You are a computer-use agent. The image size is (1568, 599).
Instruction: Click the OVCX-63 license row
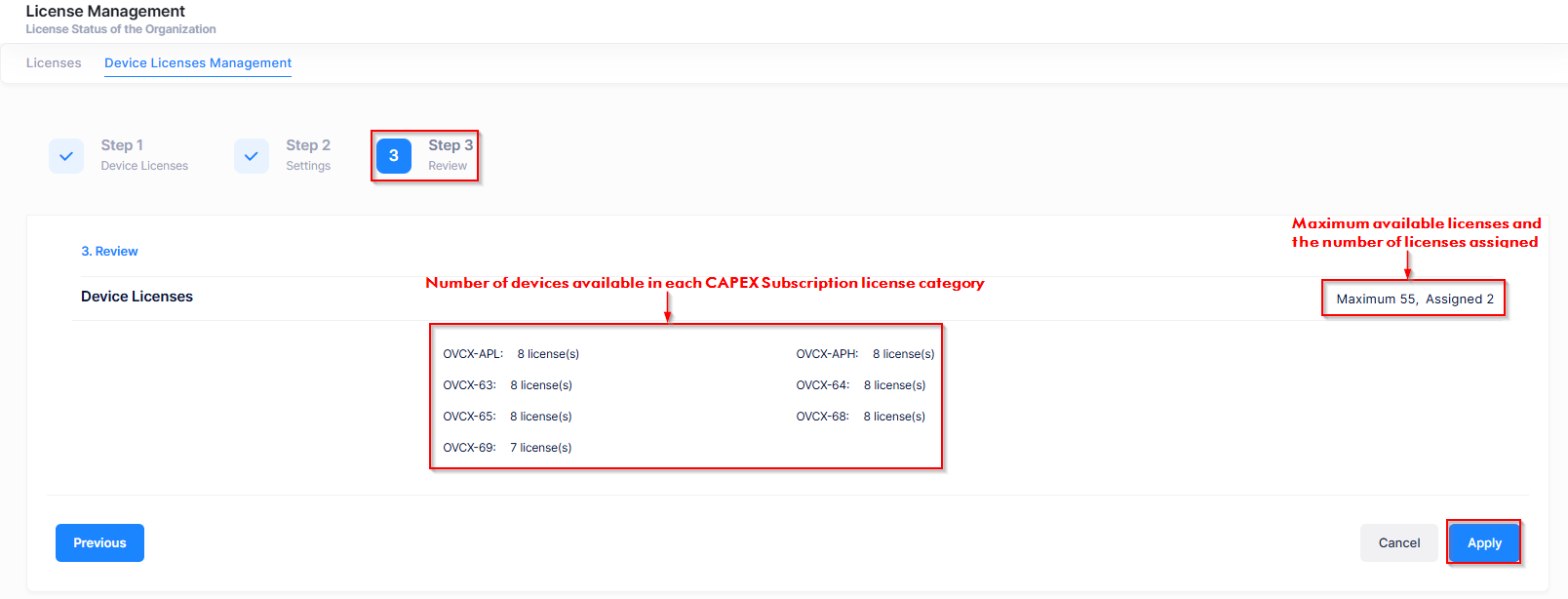point(507,385)
